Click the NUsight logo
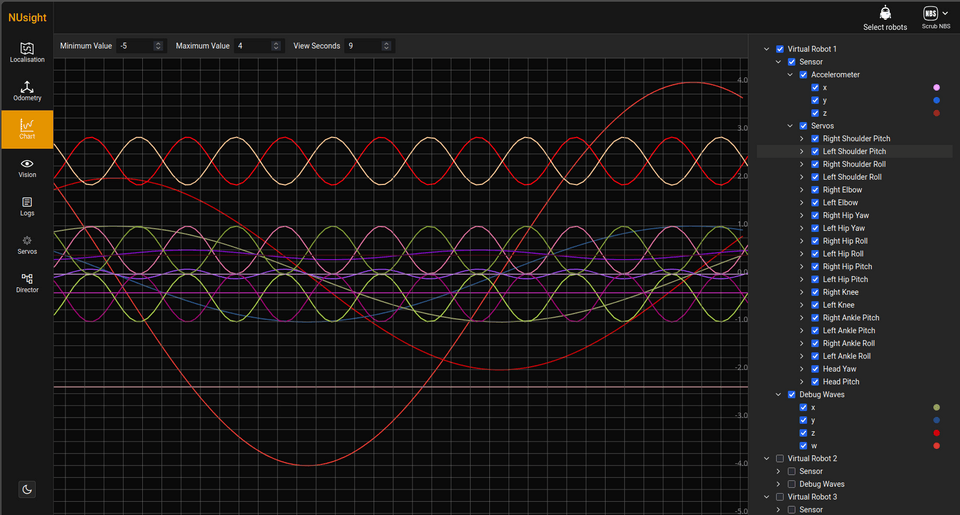Screen dimensions: 960x515 (27, 17)
